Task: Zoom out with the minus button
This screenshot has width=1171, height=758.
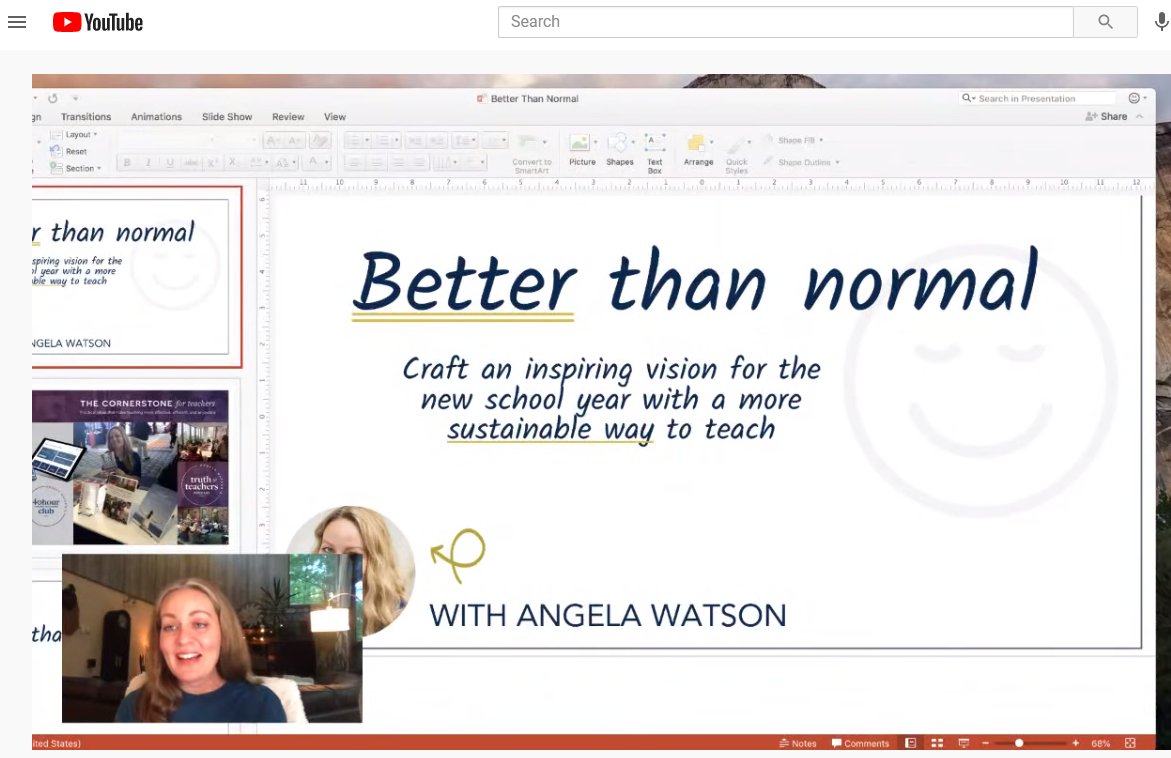Action: [x=986, y=743]
